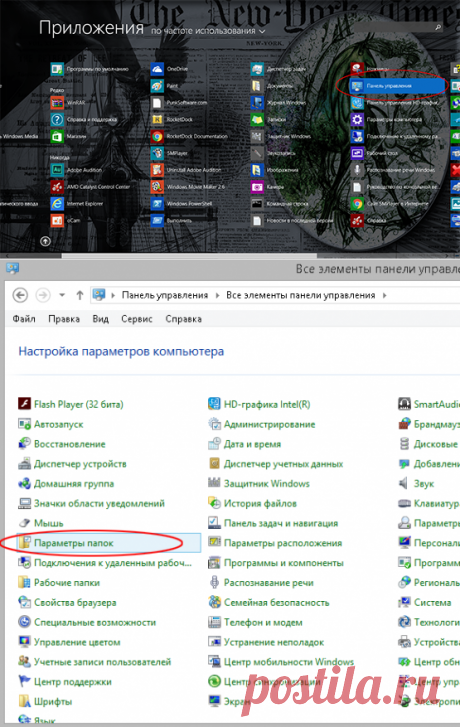This screenshot has height=727, width=460.
Task: Expand breadcrumb arrow after 'Все элементы панели управления'
Action: [384, 295]
